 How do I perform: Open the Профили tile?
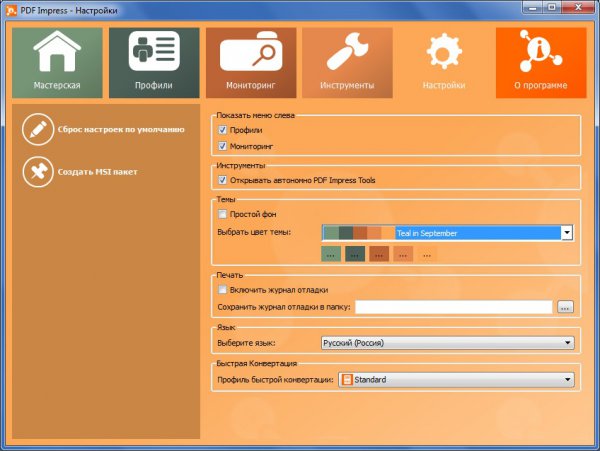pyautogui.click(x=154, y=63)
